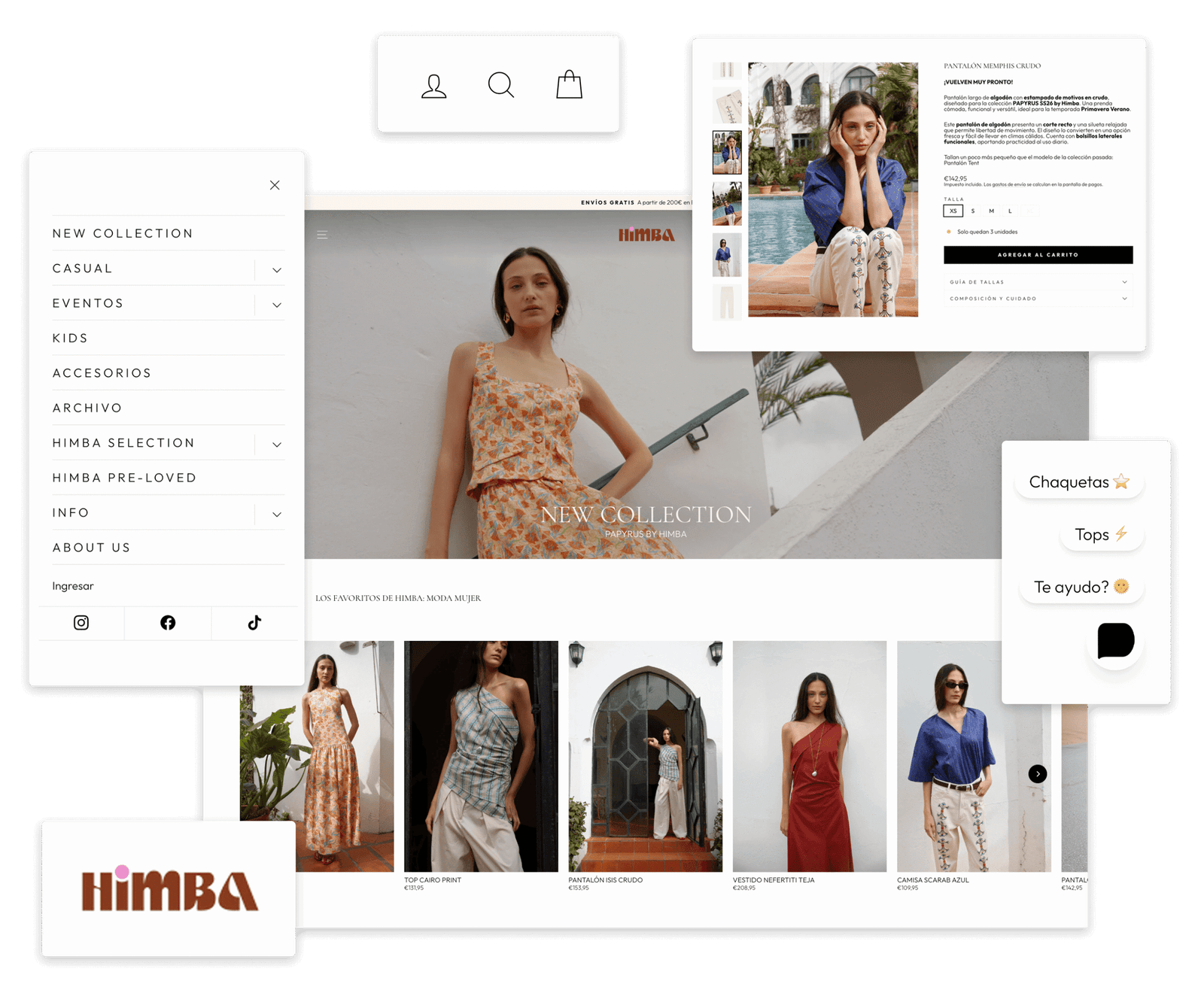Open ABOUT US in the menu

click(x=91, y=548)
